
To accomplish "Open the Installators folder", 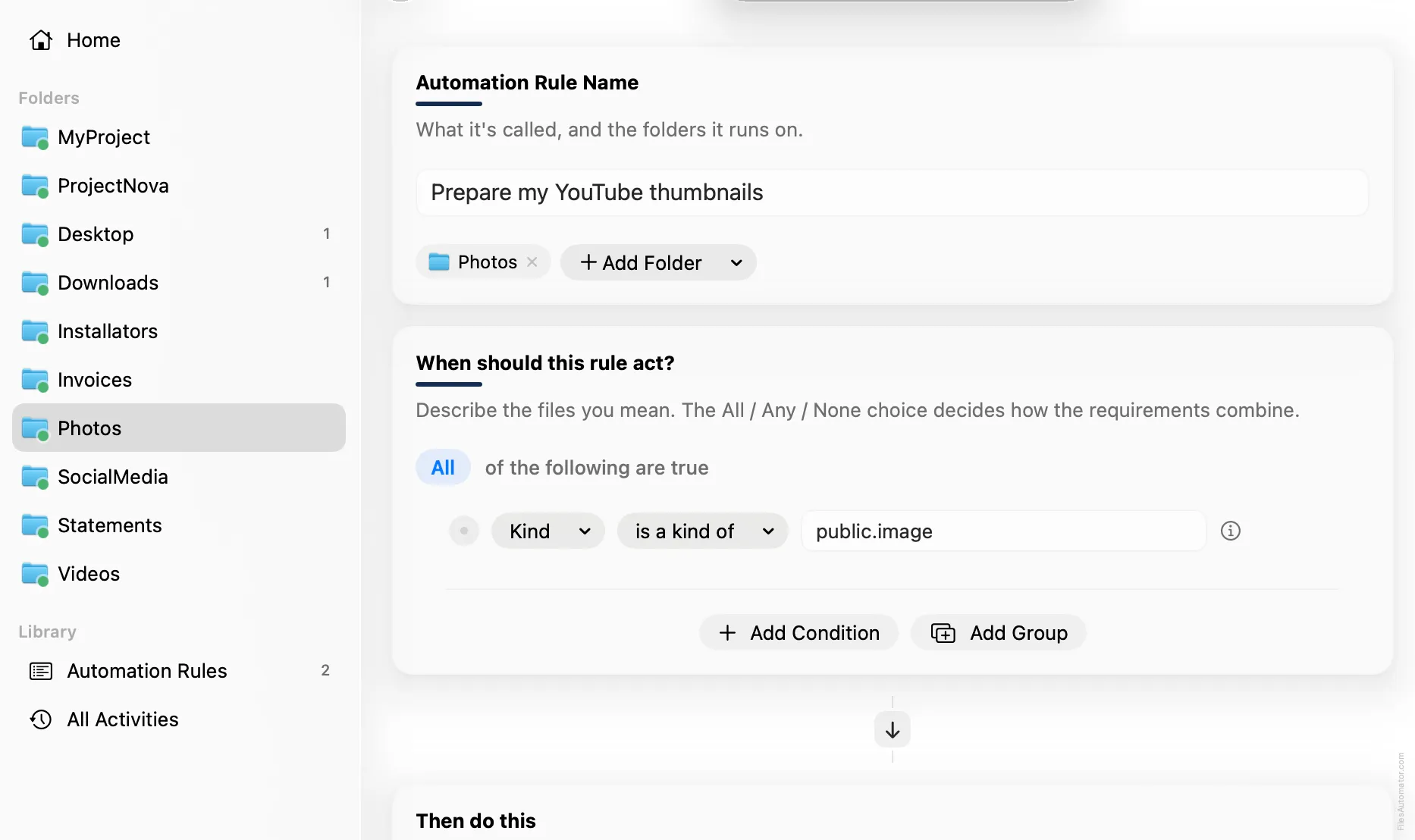I will pyautogui.click(x=179, y=331).
